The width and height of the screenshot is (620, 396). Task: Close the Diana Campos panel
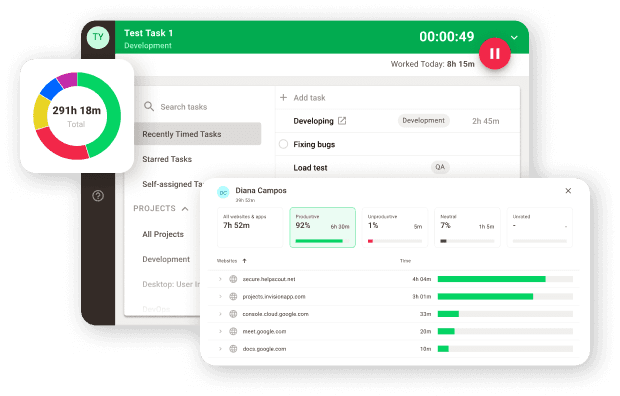tap(568, 191)
